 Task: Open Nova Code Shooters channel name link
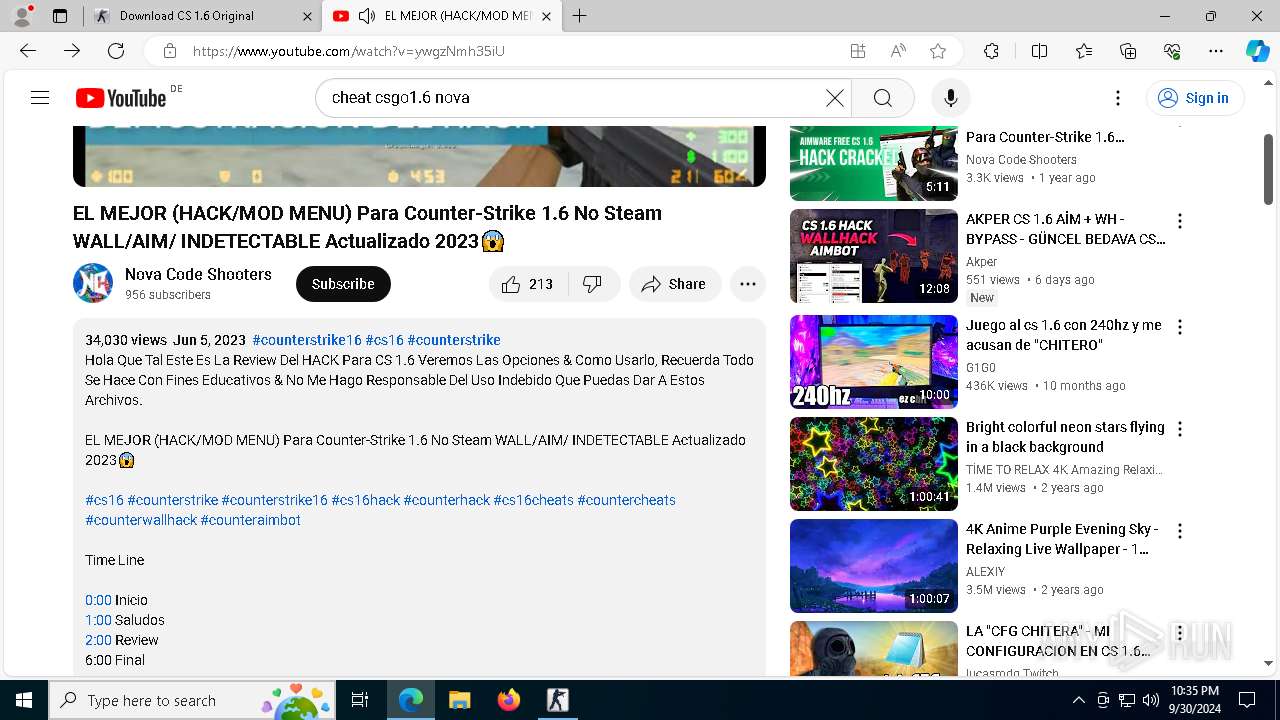pos(198,274)
